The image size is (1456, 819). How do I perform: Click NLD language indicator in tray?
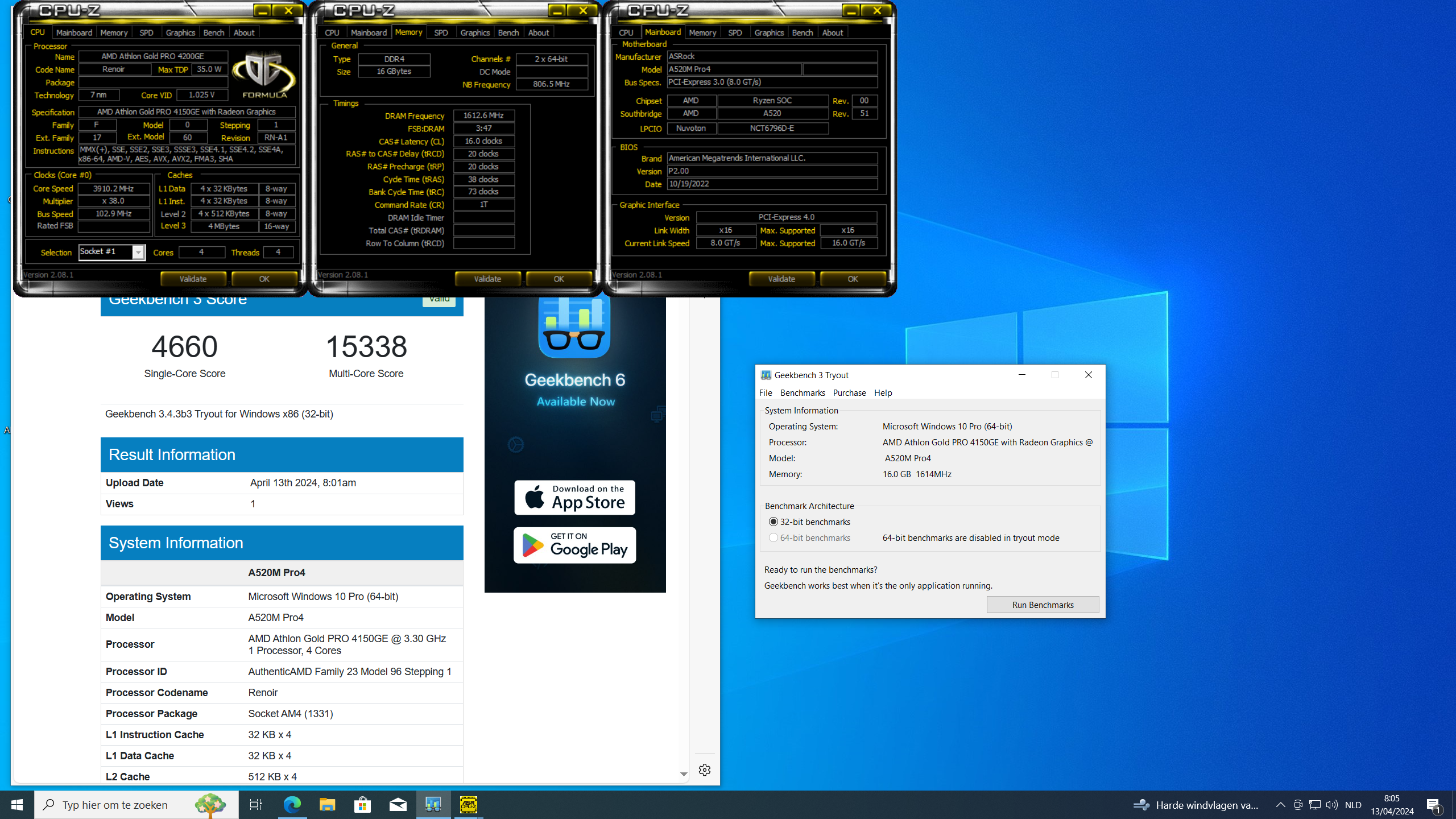(1353, 805)
